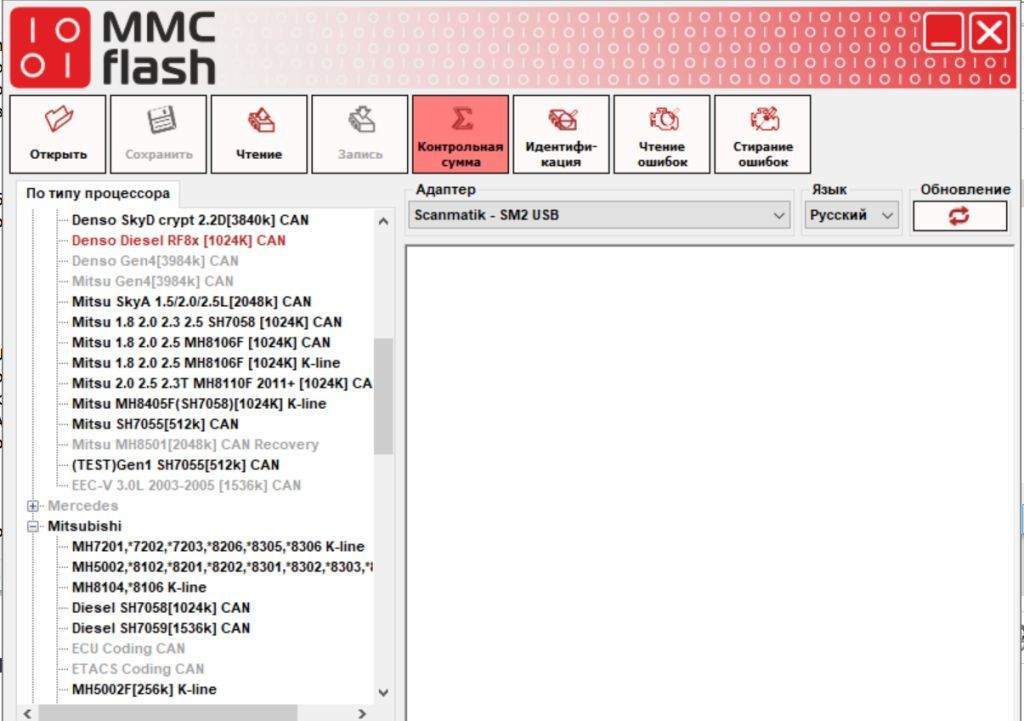This screenshot has height=721, width=1024.
Task: Collapse the Mitsubishi tree node
Action: pyautogui.click(x=33, y=526)
